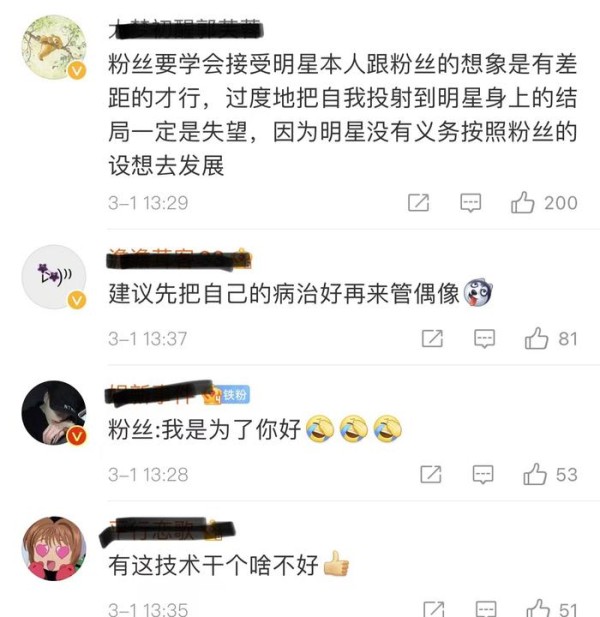This screenshot has width=600, height=617.
Task: Open the dark cap avatar profile
Action: tap(54, 412)
